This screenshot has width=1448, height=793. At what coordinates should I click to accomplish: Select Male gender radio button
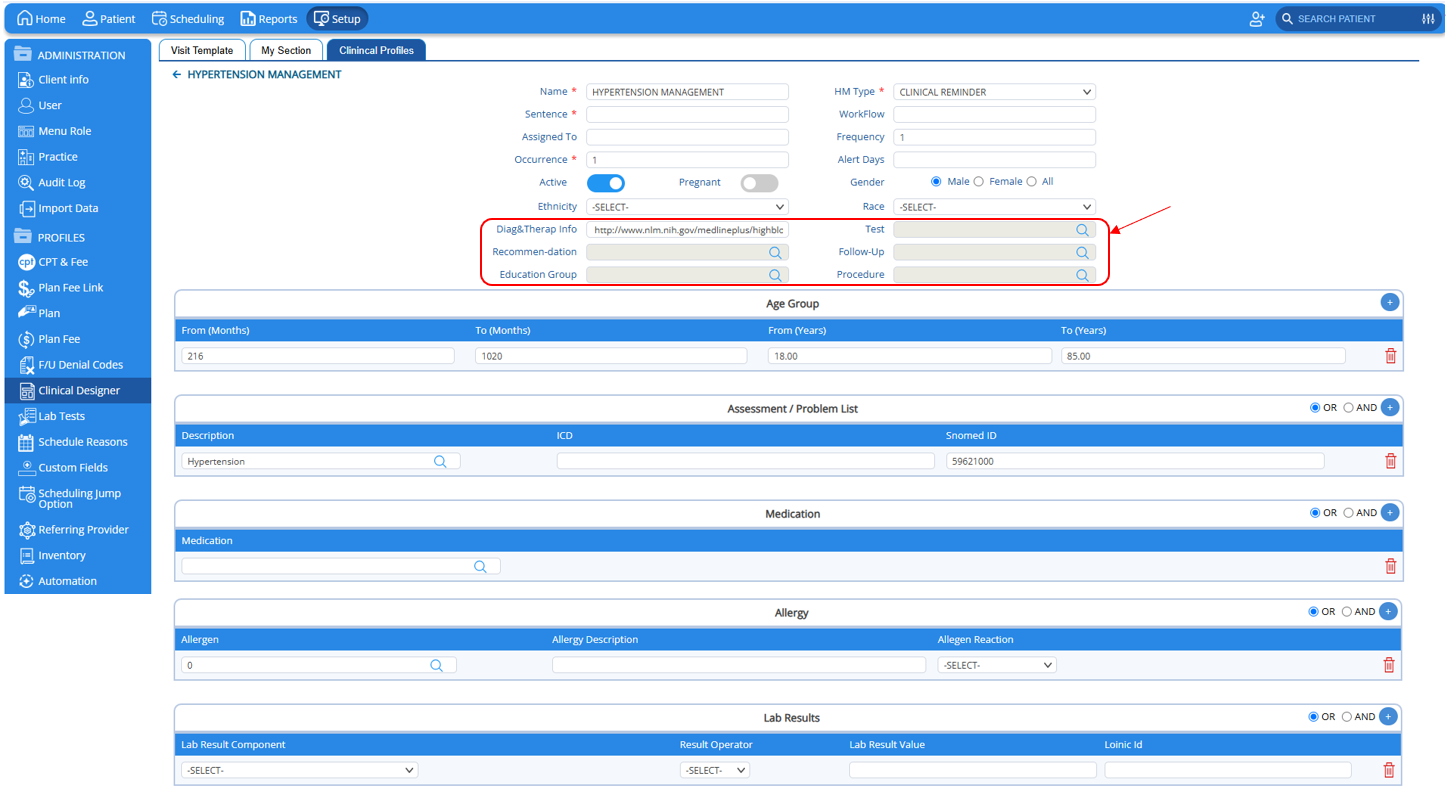(x=936, y=182)
